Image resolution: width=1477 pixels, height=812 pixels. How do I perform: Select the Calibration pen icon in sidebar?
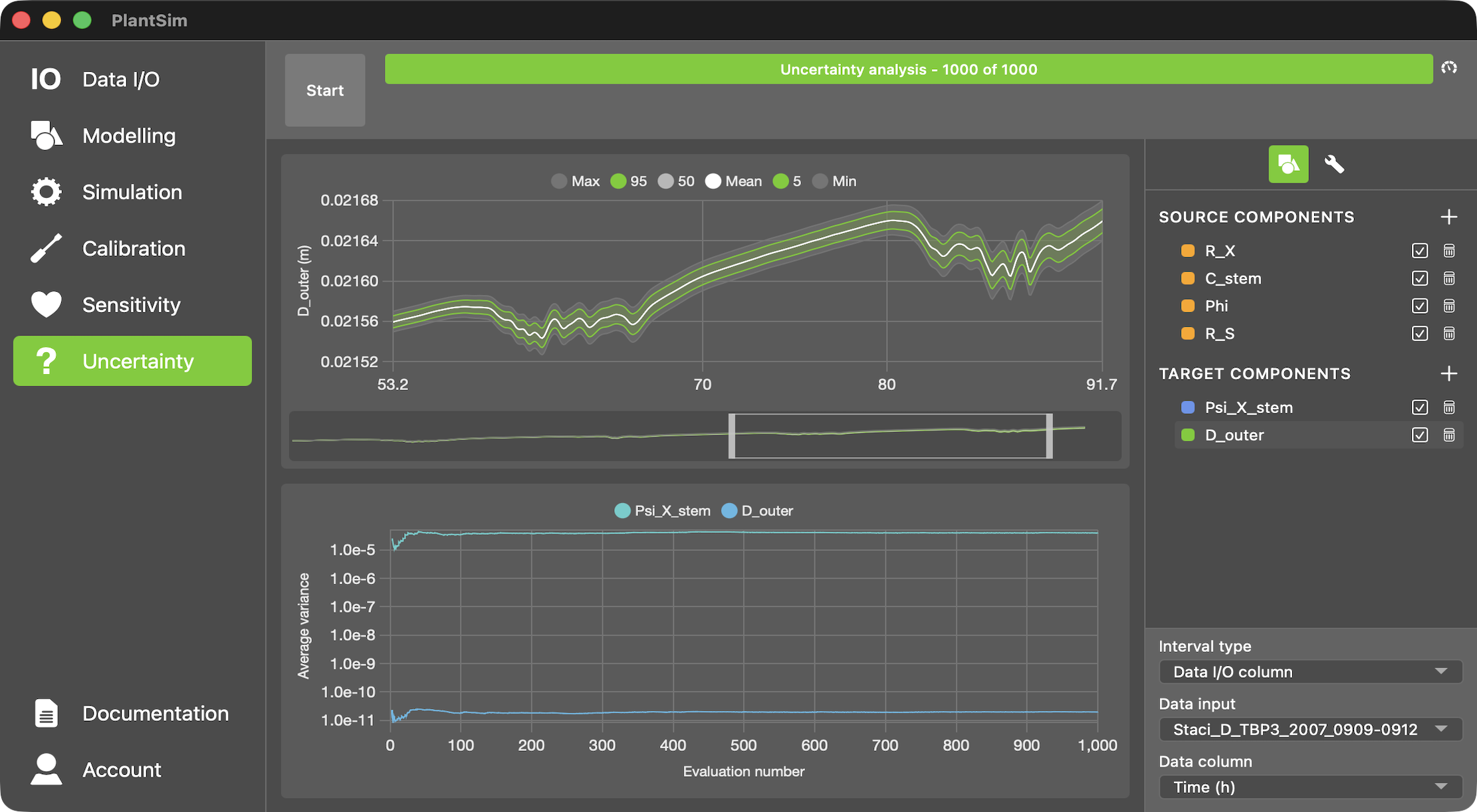45,248
